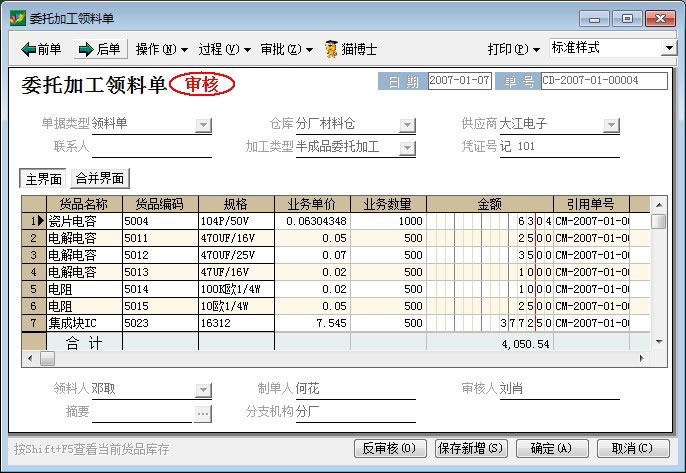The width and height of the screenshot is (686, 473).
Task: Click the 引用单号 column header
Action: [592, 204]
